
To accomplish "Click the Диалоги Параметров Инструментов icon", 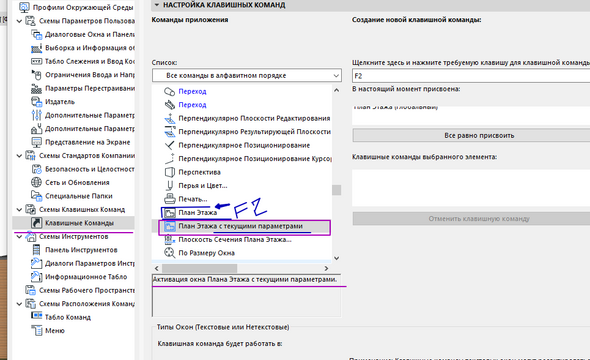I will 36,263.
